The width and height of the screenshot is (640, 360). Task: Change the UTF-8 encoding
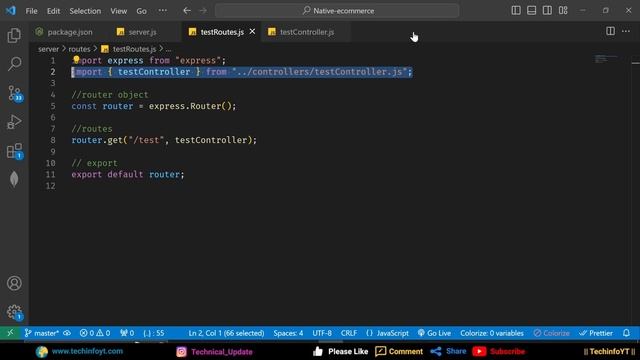click(322, 333)
